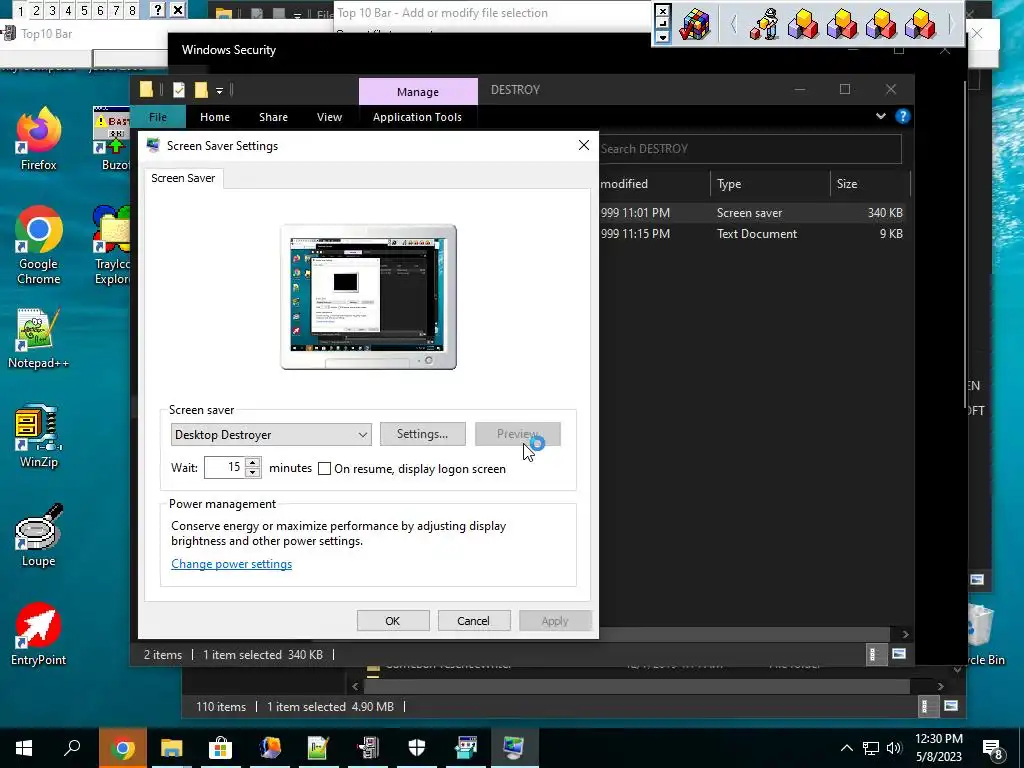Decrease Wait minutes with the down arrow
Viewport: 1024px width, 768px height.
coord(253,473)
